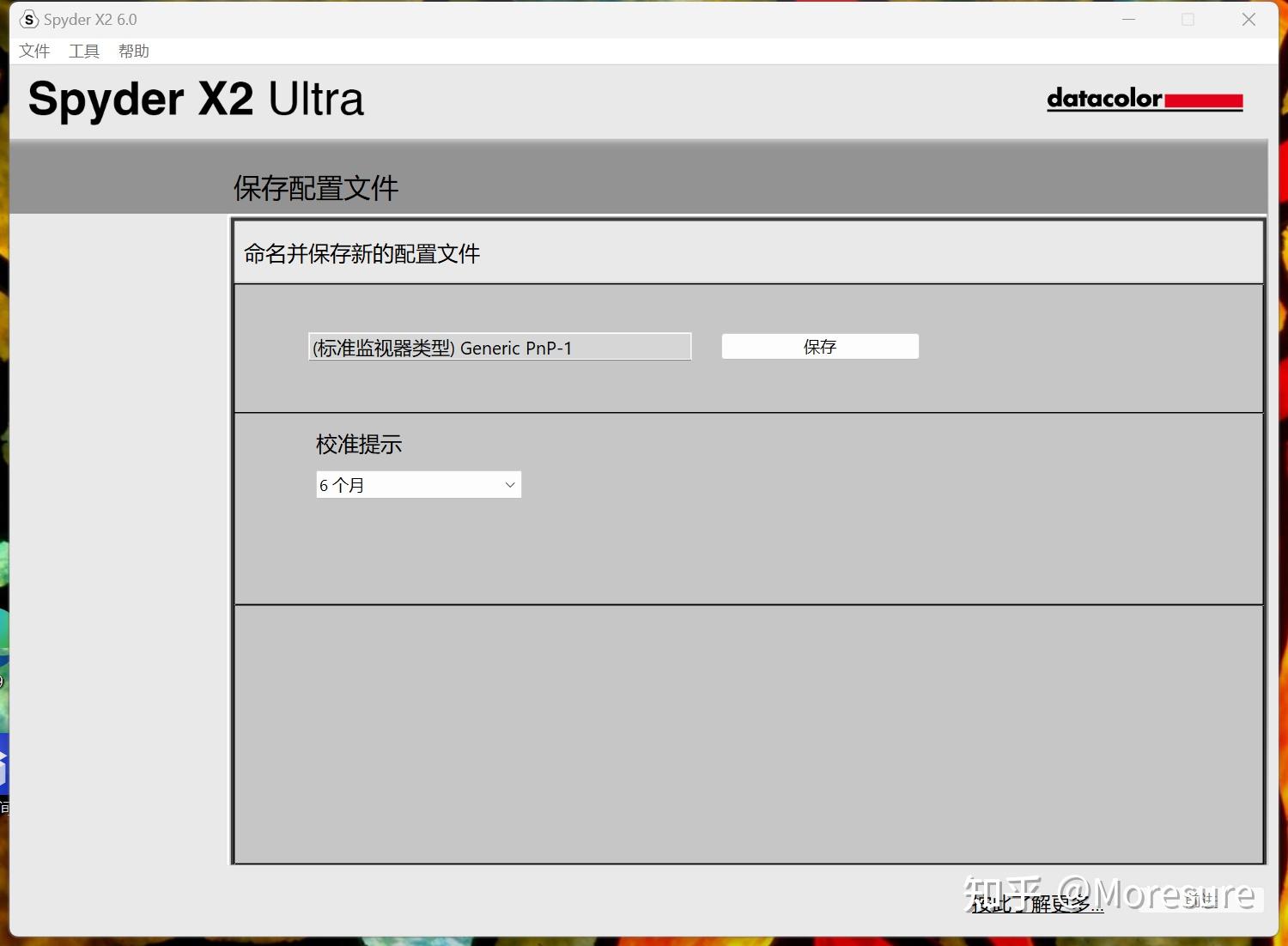Click the 保存 button to save the profile
The width and height of the screenshot is (1288, 946).
click(x=818, y=346)
